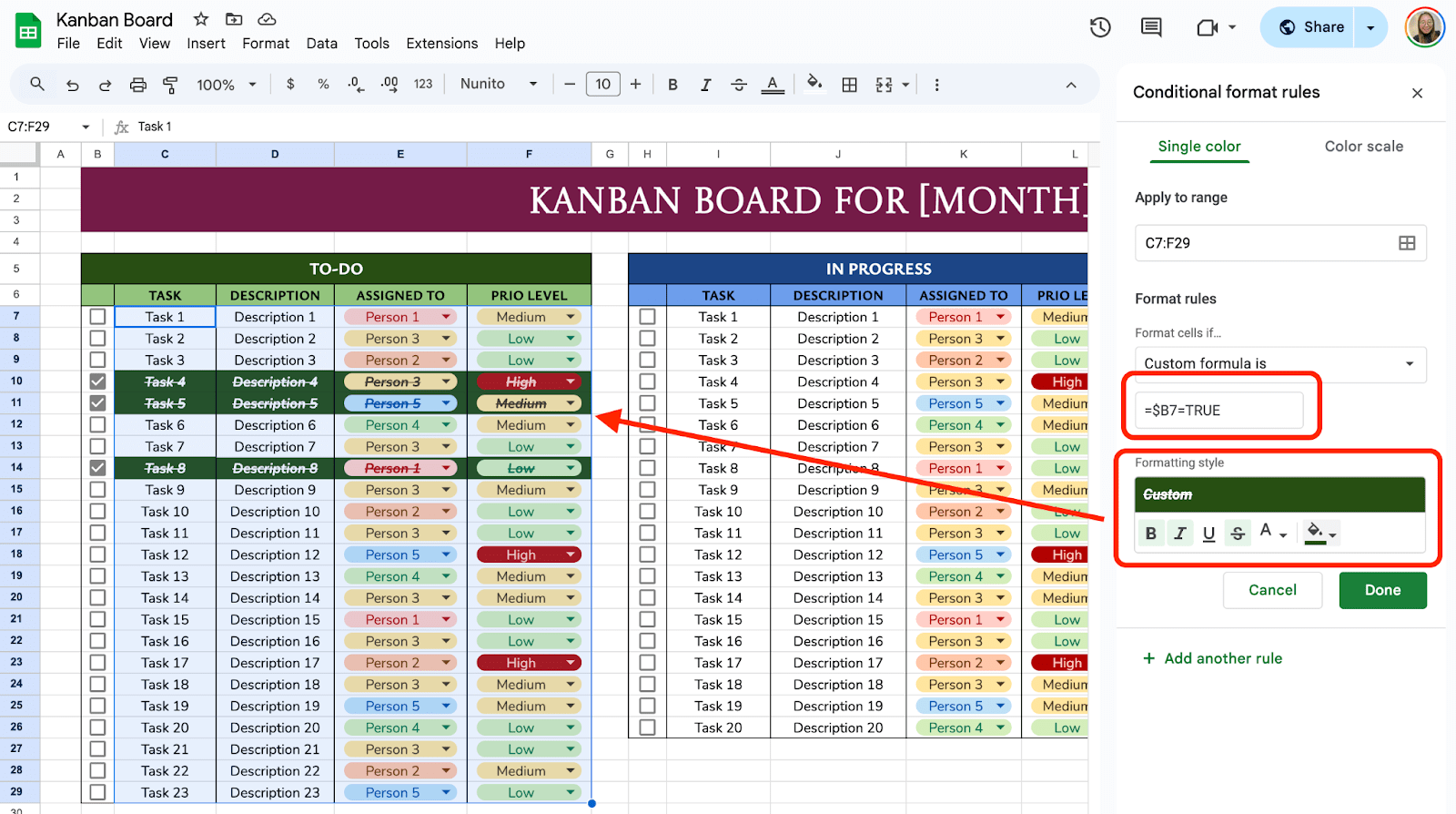Open the Nunito font dropdown
Screen dimensions: 1456x814
[498, 84]
